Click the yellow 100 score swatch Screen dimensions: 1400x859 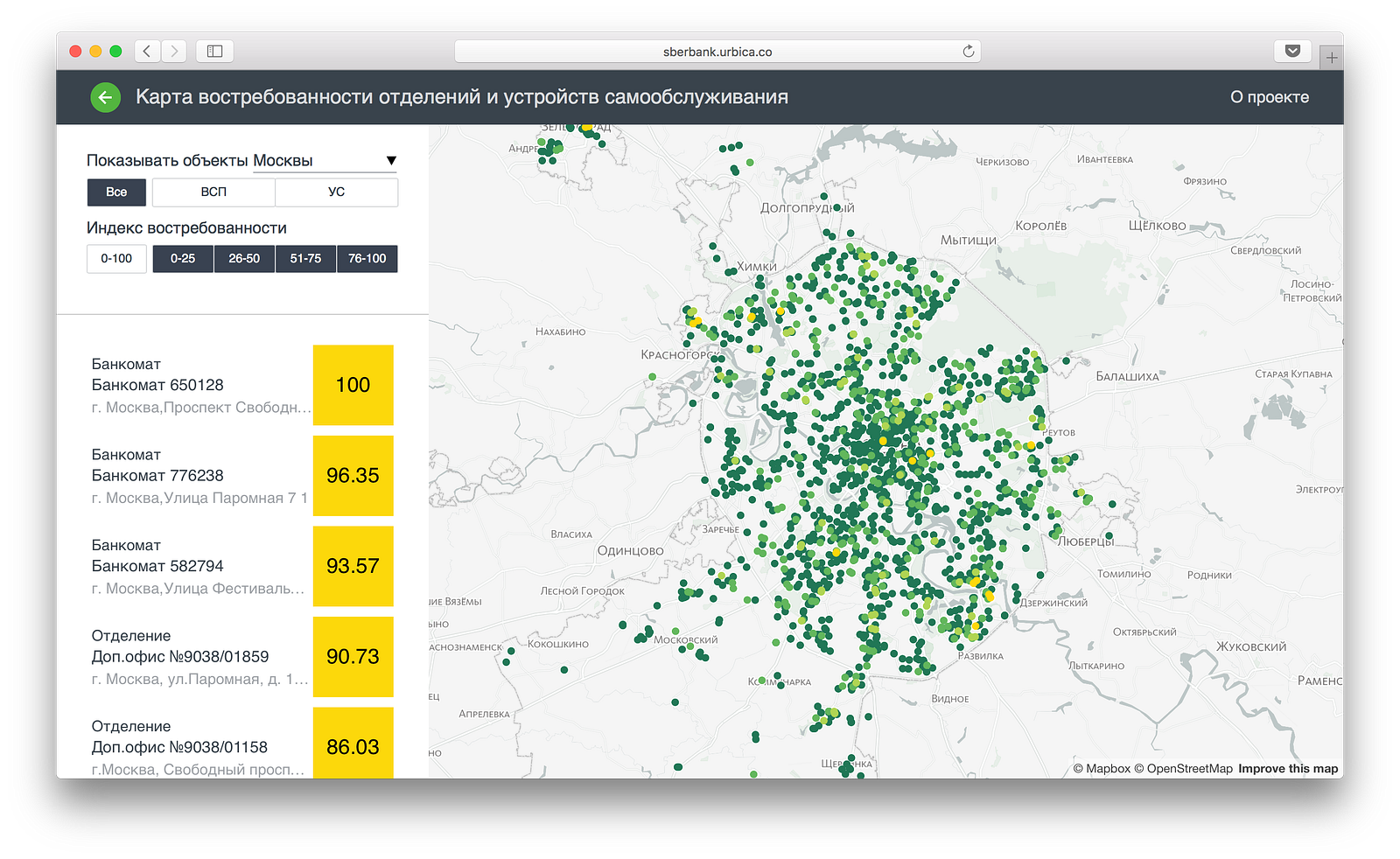pyautogui.click(x=353, y=385)
